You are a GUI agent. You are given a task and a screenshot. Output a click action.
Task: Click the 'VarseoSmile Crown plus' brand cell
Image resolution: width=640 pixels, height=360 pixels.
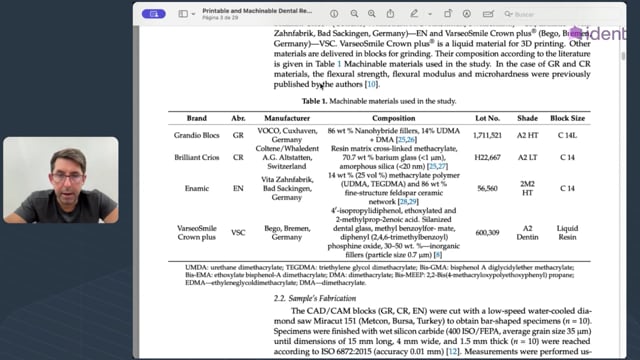(x=196, y=233)
